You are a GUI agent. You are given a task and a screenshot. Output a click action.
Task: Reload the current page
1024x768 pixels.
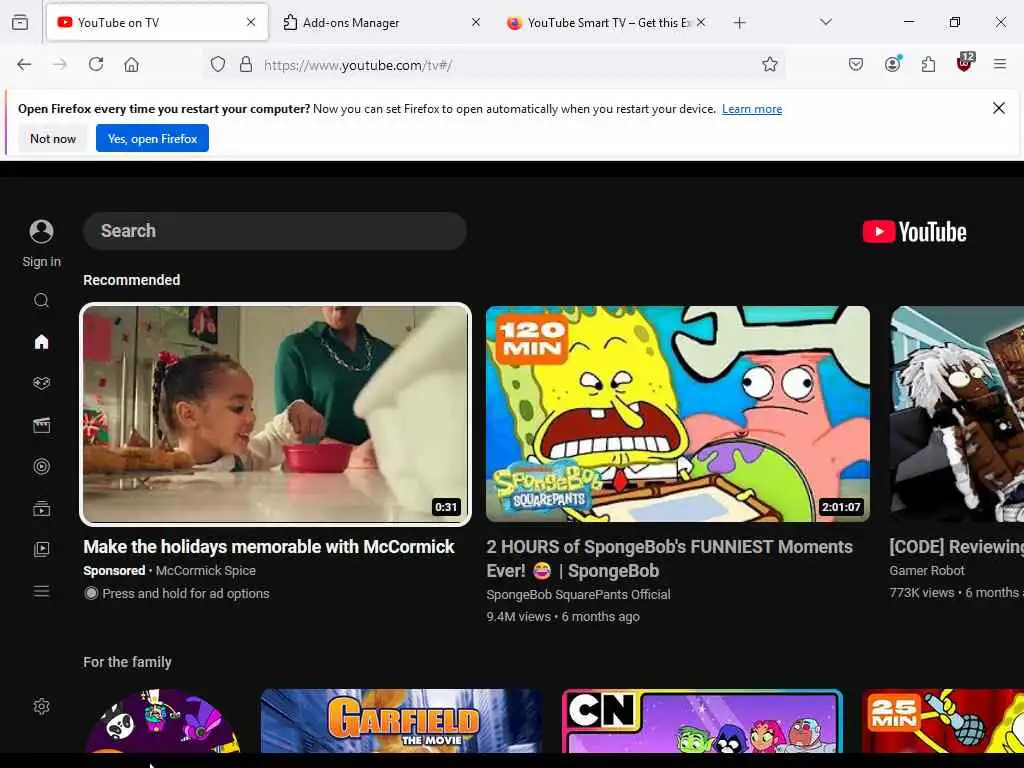[96, 64]
